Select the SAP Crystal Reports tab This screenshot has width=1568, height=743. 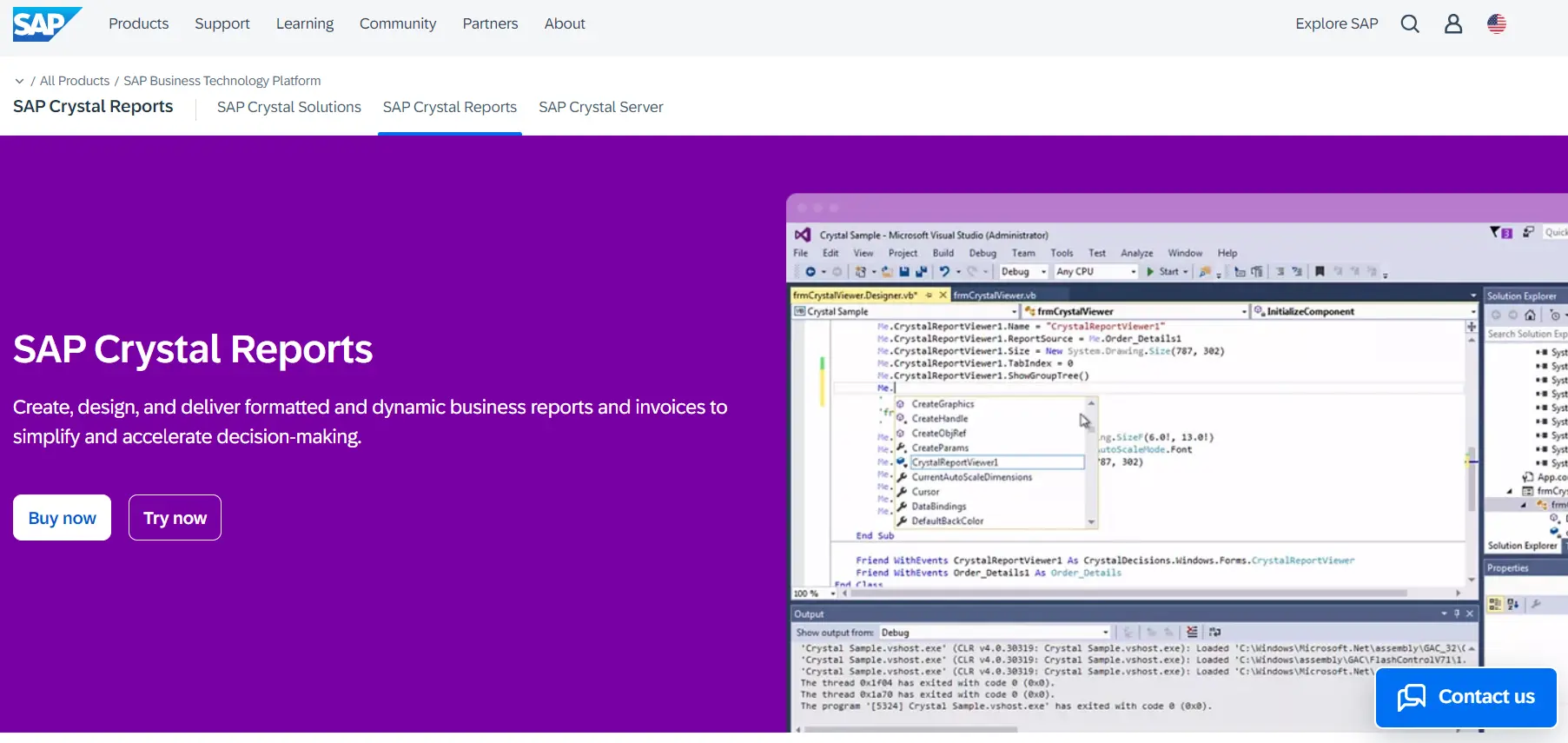point(450,107)
